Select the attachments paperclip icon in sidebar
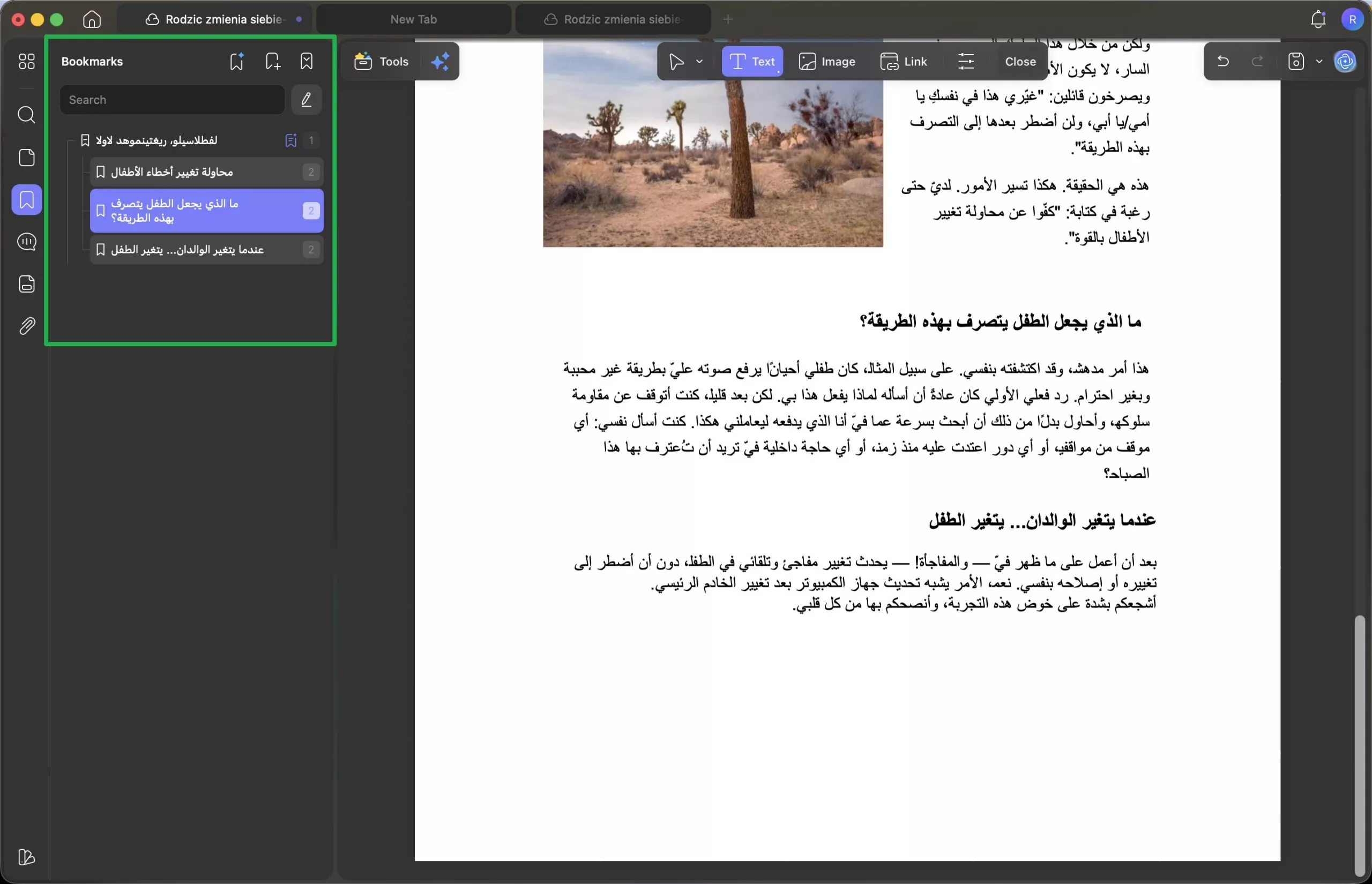This screenshot has height=884, width=1372. (26, 326)
